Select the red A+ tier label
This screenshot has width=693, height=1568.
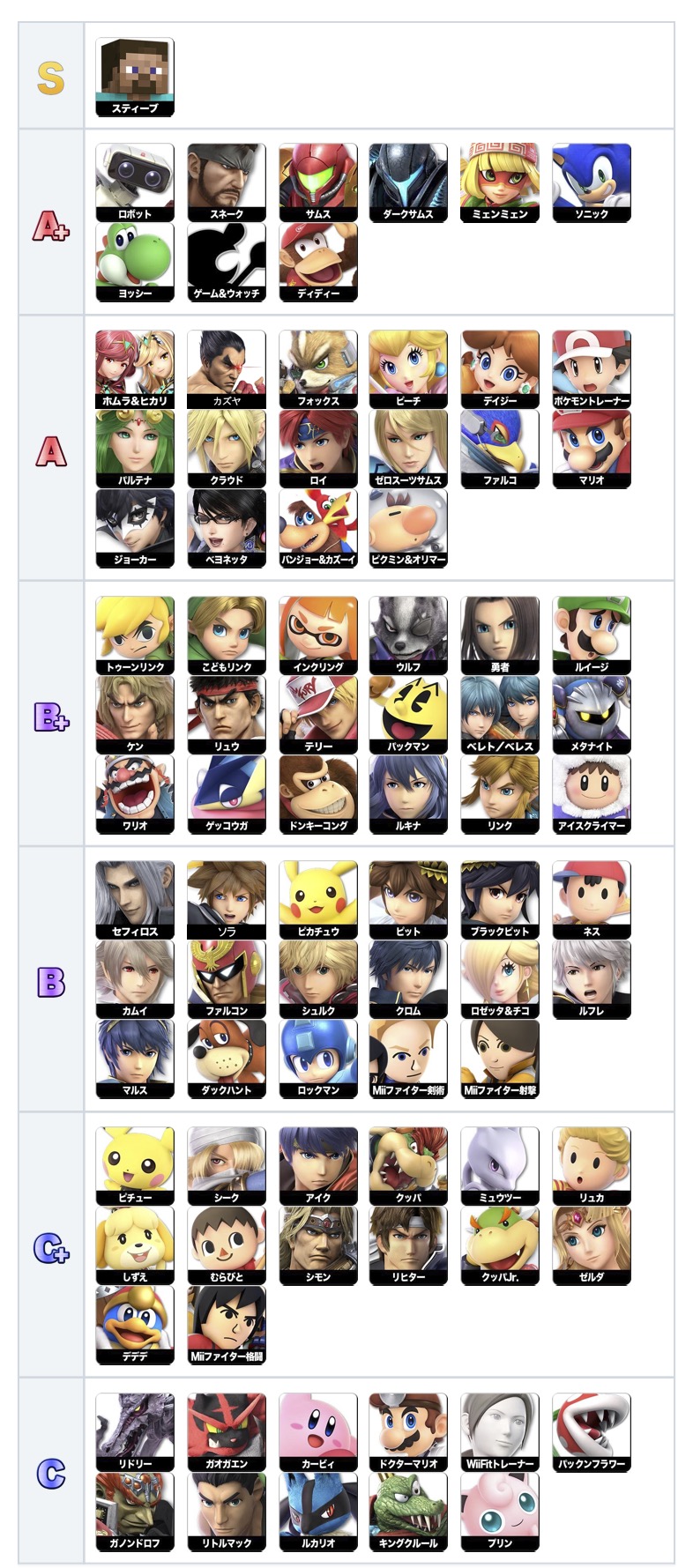(x=51, y=227)
